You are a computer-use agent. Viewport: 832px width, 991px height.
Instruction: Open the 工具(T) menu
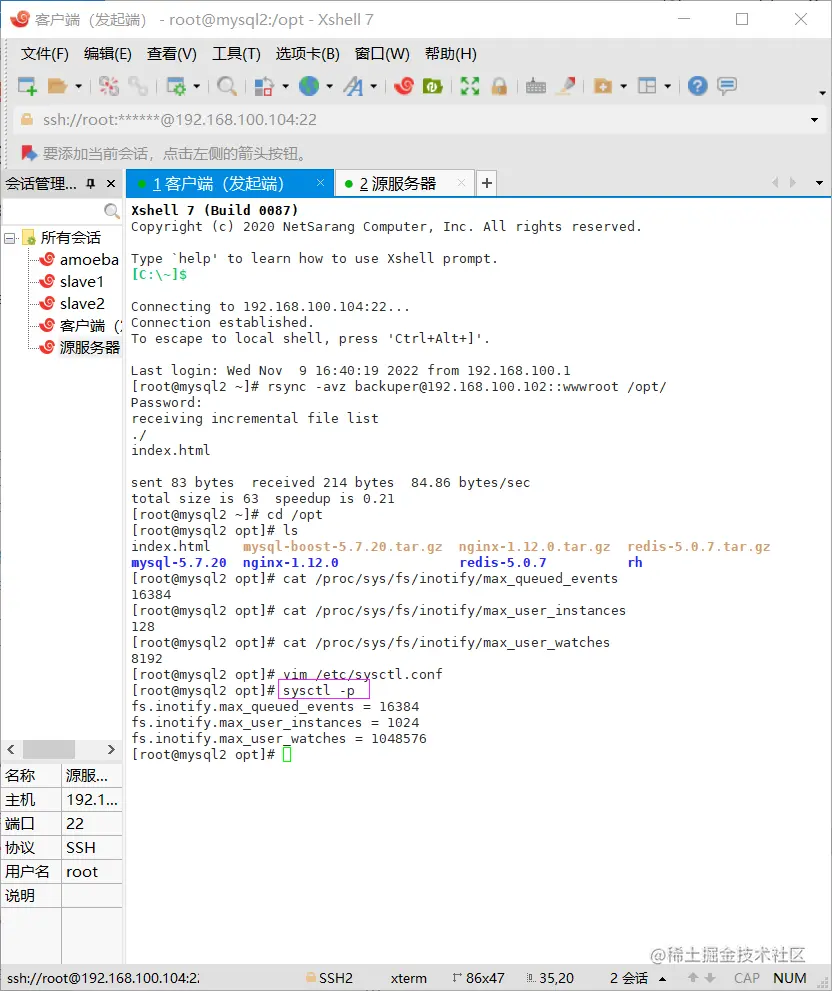point(236,54)
